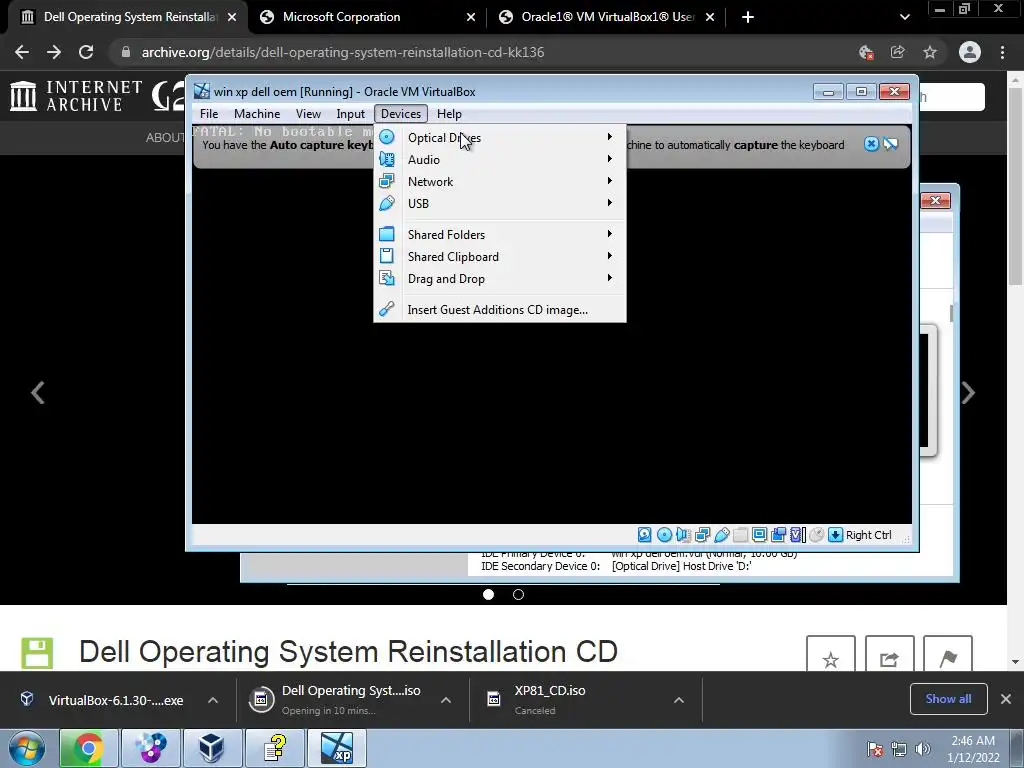Viewport: 1024px width, 768px height.
Task: Go to next carousel image arrow
Action: pos(968,392)
